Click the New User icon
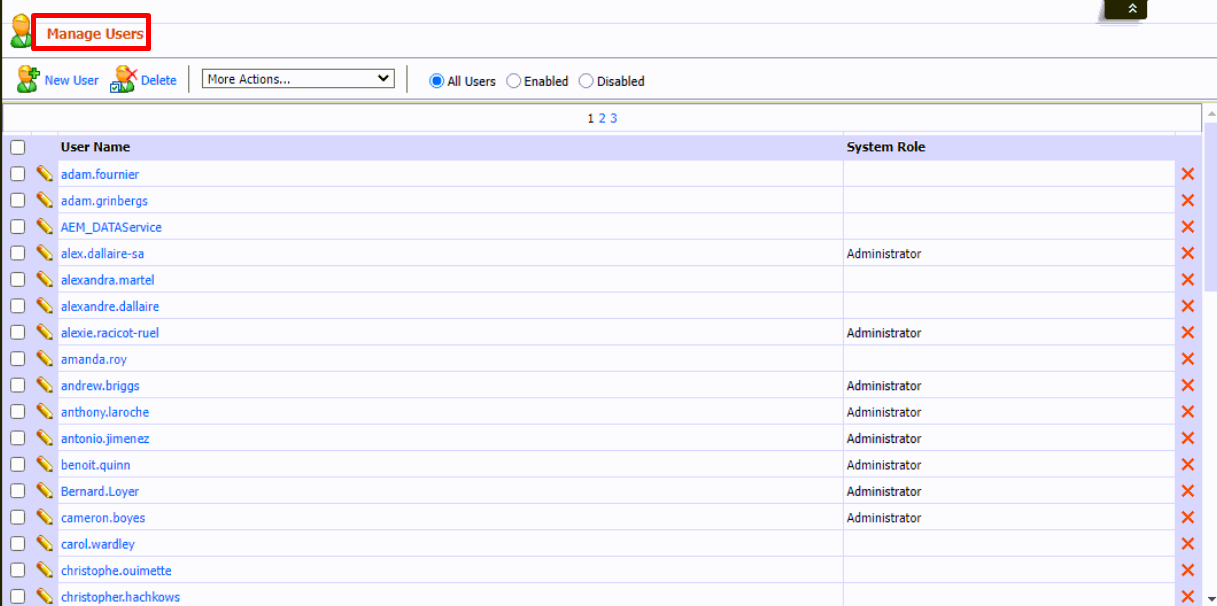The width and height of the screenshot is (1217, 606). click(28, 80)
